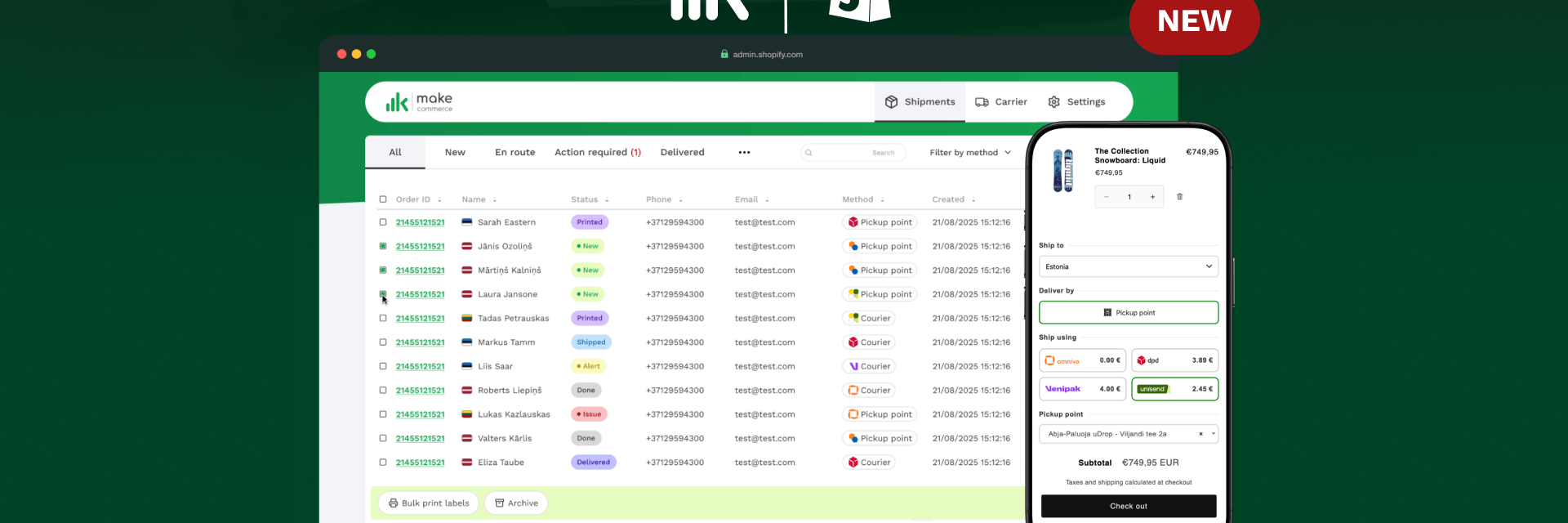Increase snowboard quantity with plus
This screenshot has width=1568, height=523.
tap(1152, 197)
